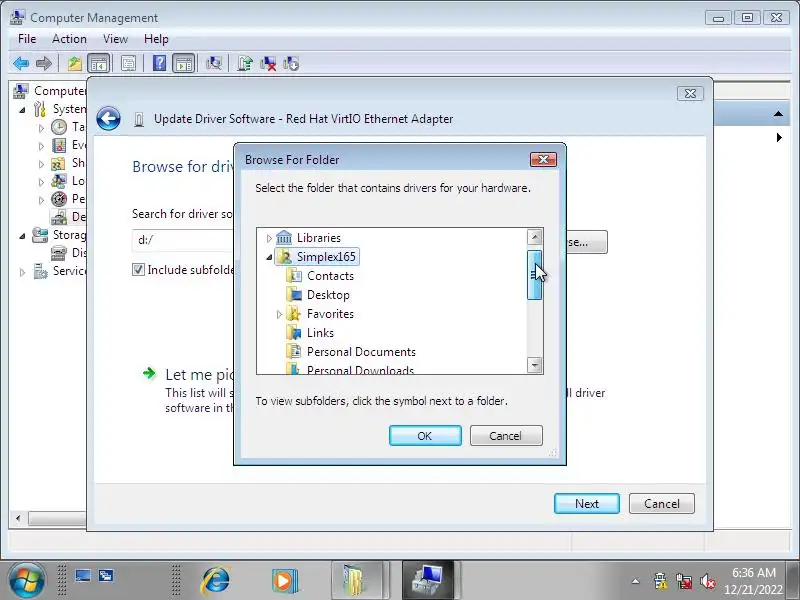Image resolution: width=800 pixels, height=600 pixels.
Task: Open the blue Help question mark toolbar icon
Action: [x=159, y=64]
